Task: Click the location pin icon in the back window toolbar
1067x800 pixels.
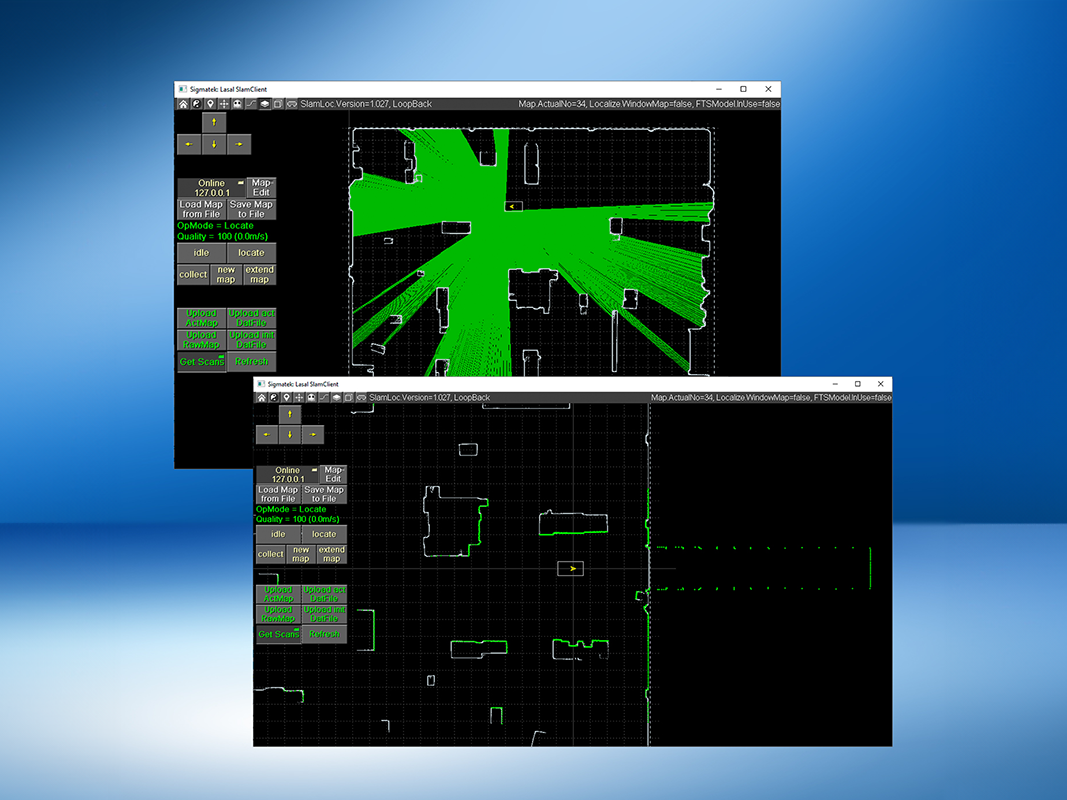Action: pyautogui.click(x=210, y=104)
